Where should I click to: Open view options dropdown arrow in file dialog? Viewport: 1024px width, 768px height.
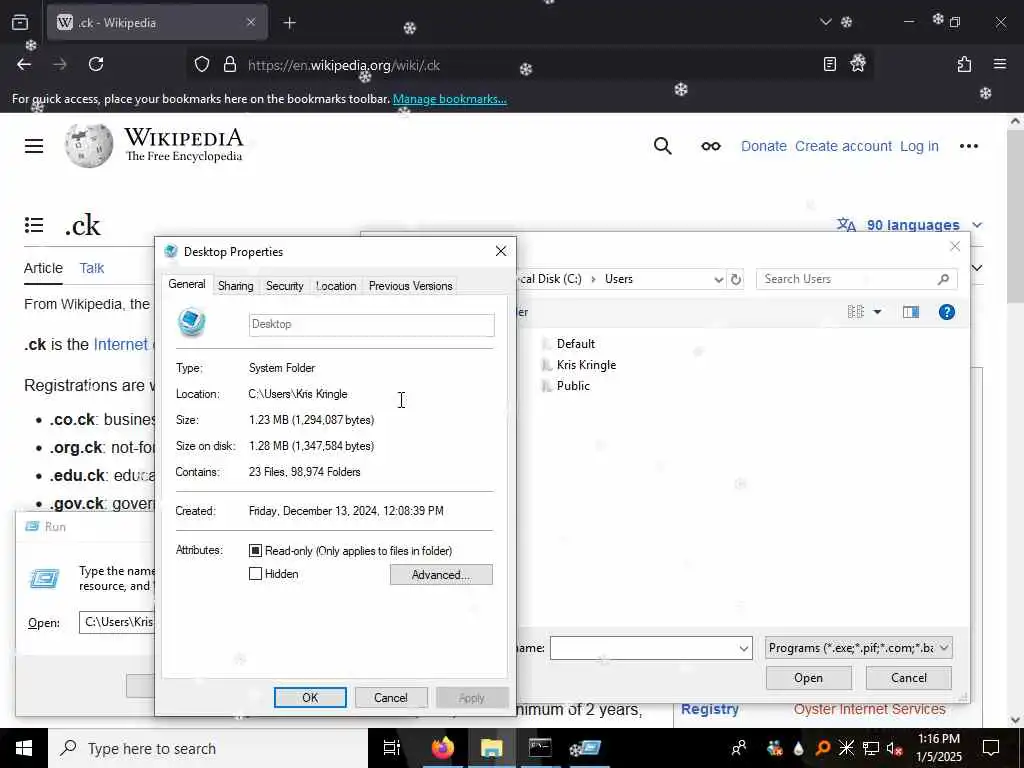coord(877,312)
